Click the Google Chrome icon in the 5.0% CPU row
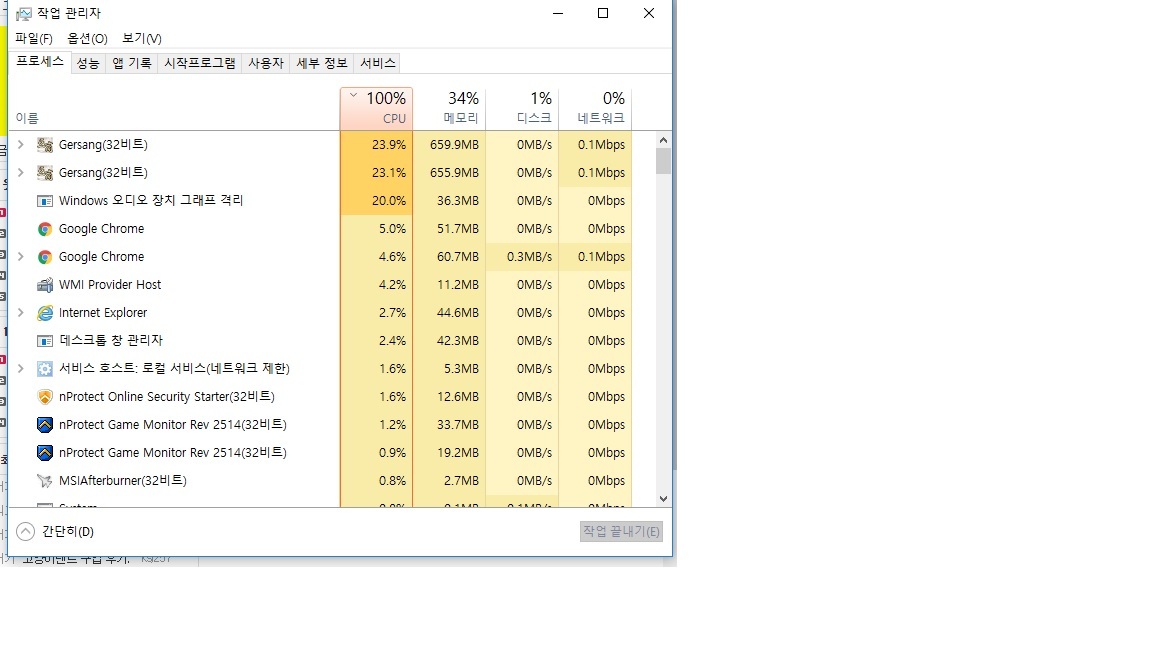Viewport: 1152px width, 648px height. 45,229
